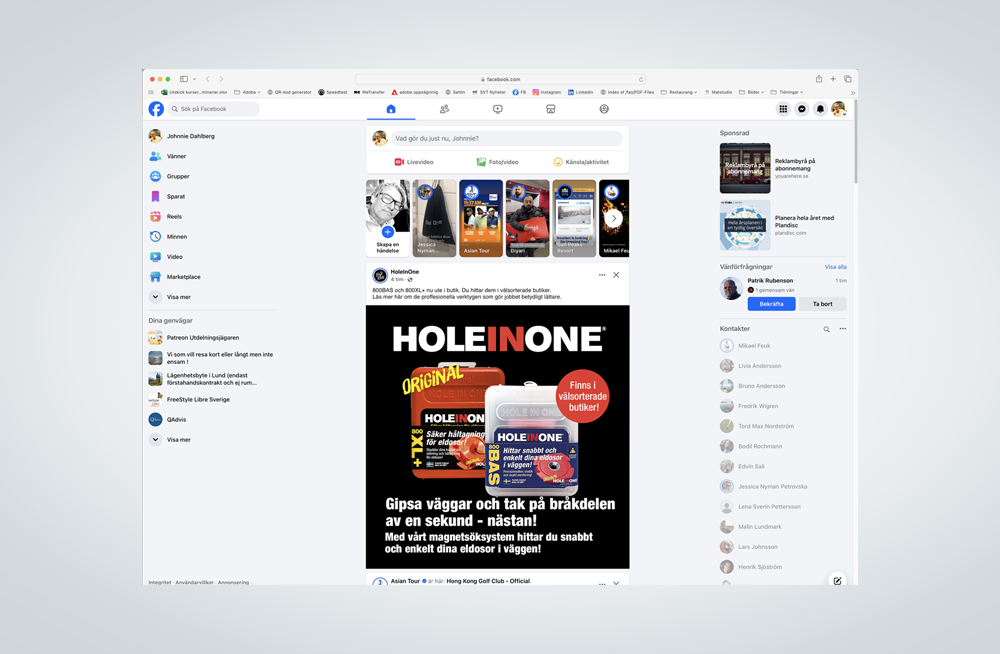Remove request with Ta bort button
This screenshot has height=654, width=1000.
823,304
